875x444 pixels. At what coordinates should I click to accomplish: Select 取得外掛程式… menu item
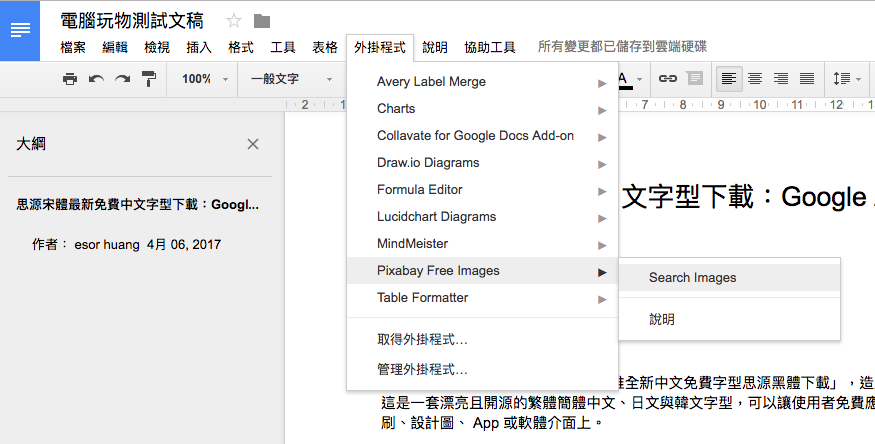[x=482, y=339]
